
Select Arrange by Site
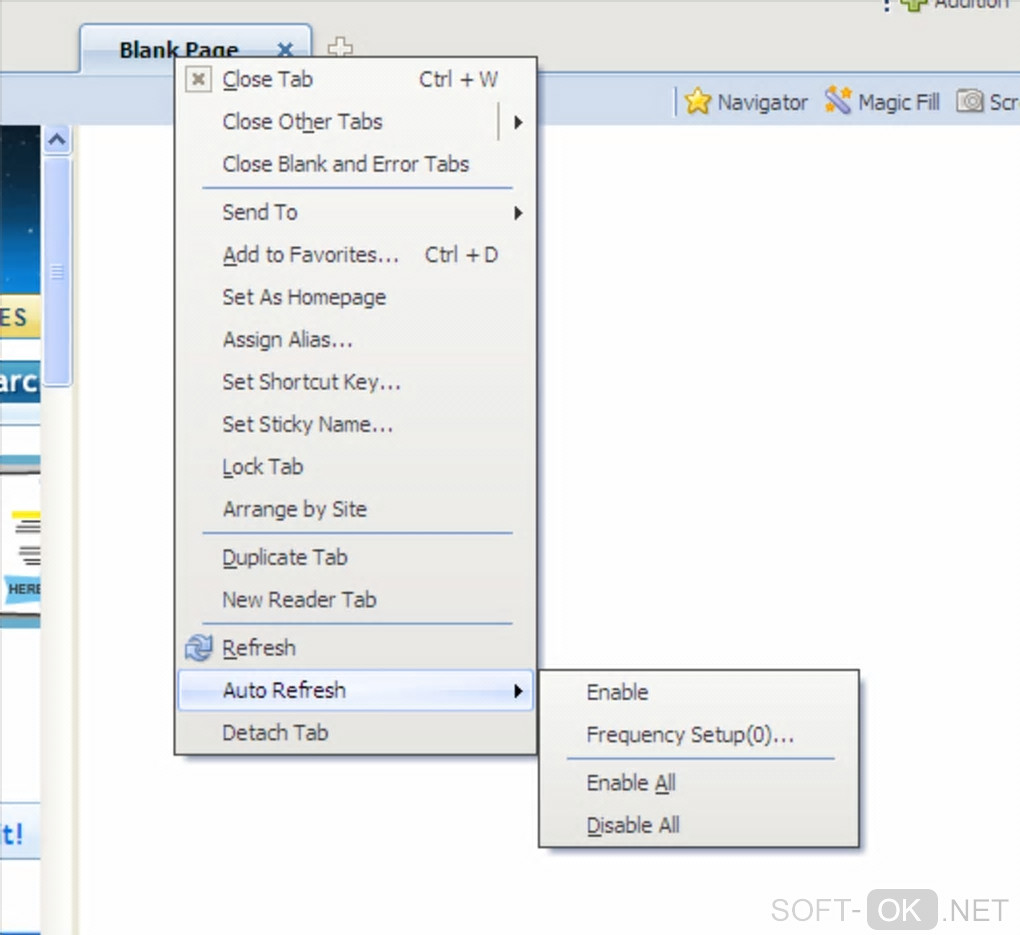[x=355, y=509]
